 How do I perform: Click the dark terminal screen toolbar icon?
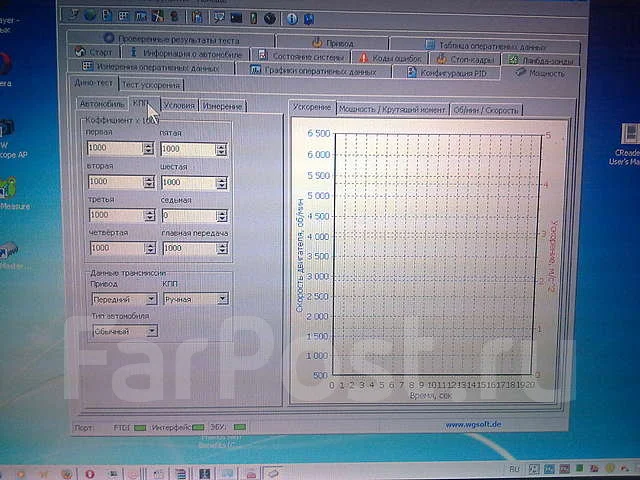236,18
